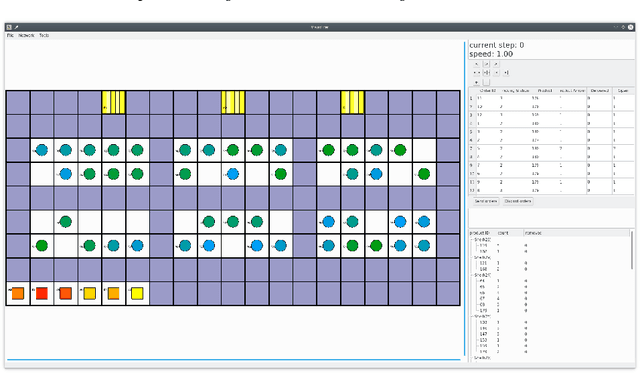Open the Tools menu
The width and height of the screenshot is (640, 374).
[44, 36]
